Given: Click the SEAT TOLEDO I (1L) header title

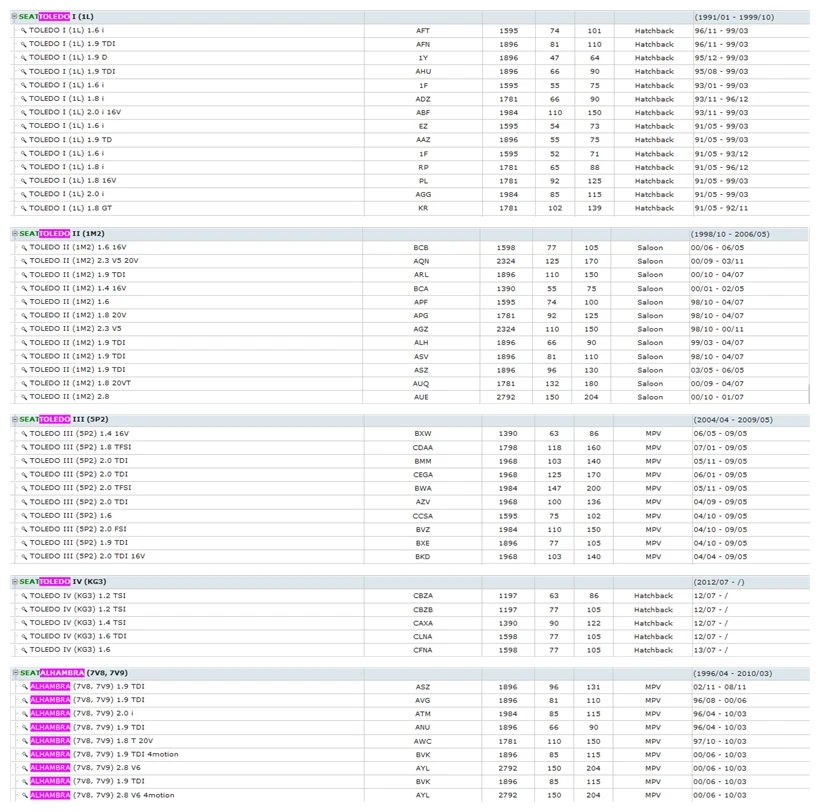Looking at the screenshot, I should point(56,17).
